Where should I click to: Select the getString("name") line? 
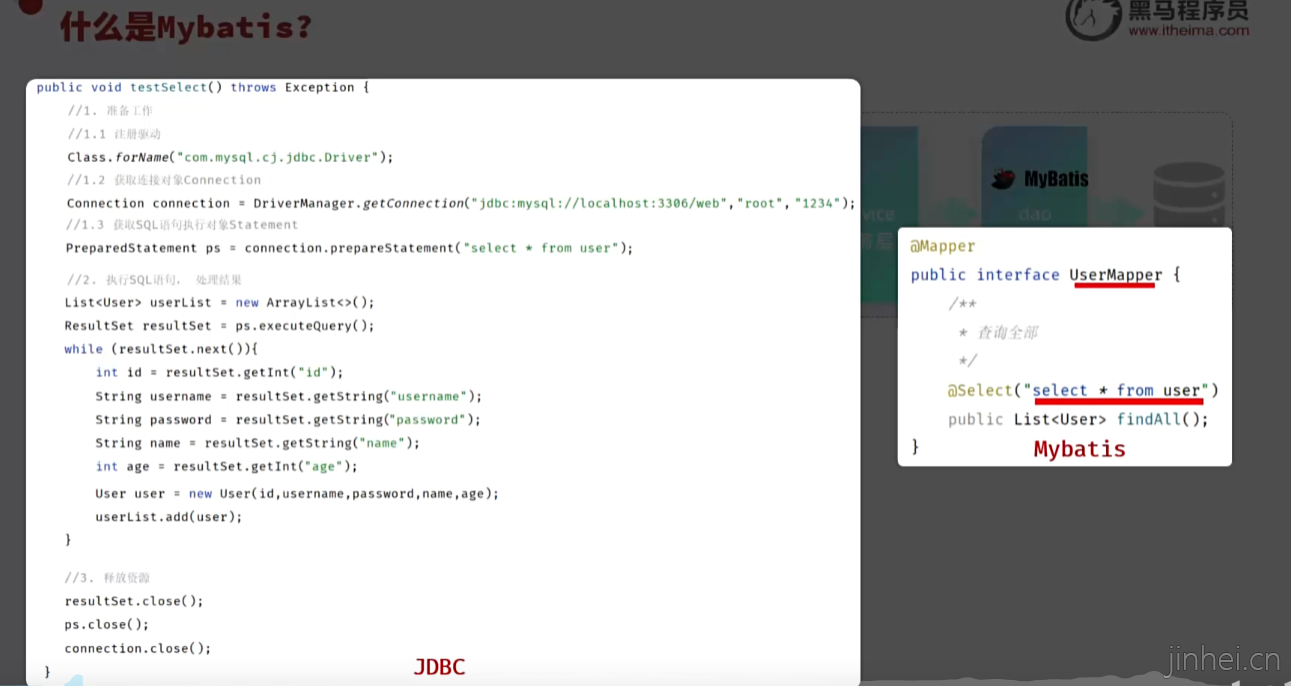coord(257,443)
